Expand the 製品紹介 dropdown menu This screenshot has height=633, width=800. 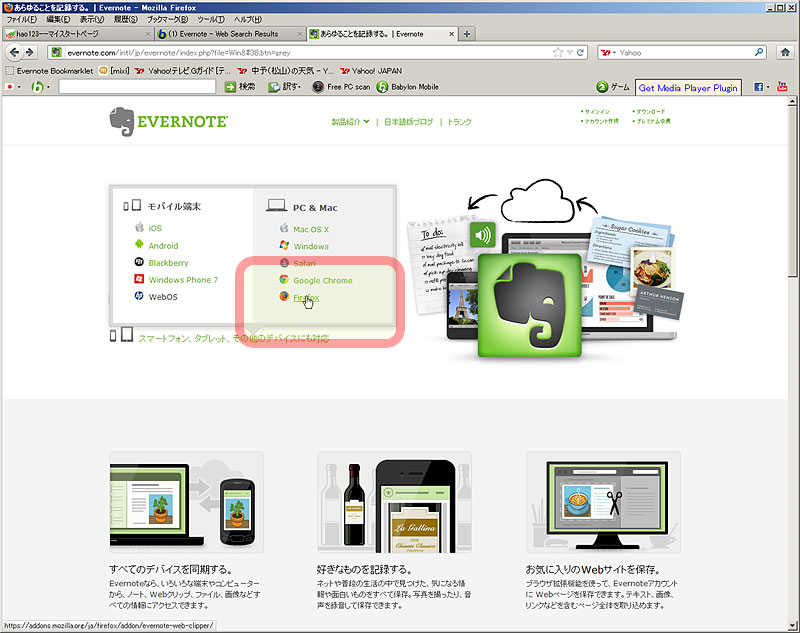(x=350, y=122)
